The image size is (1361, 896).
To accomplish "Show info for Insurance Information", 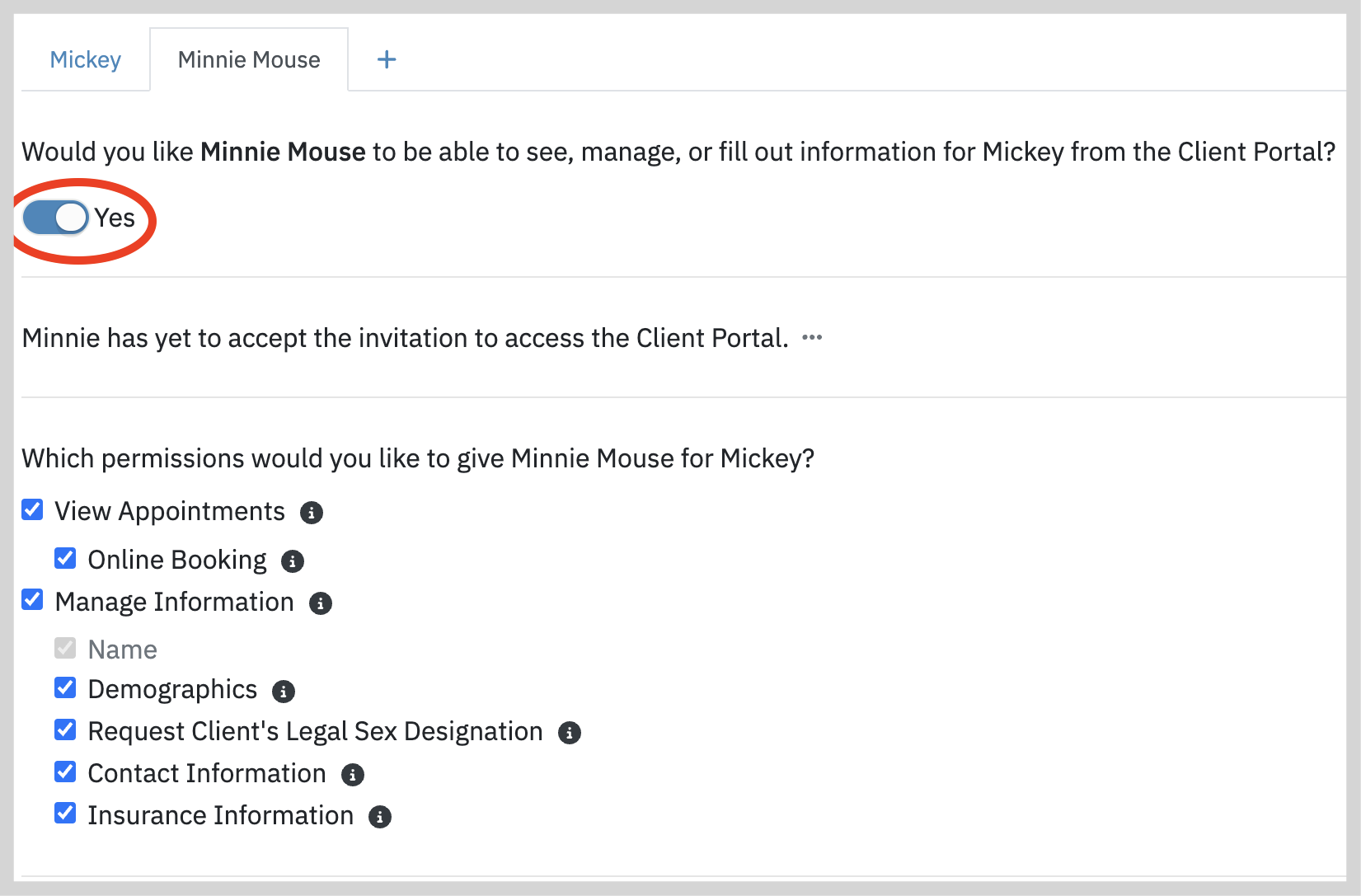I will 380,817.
